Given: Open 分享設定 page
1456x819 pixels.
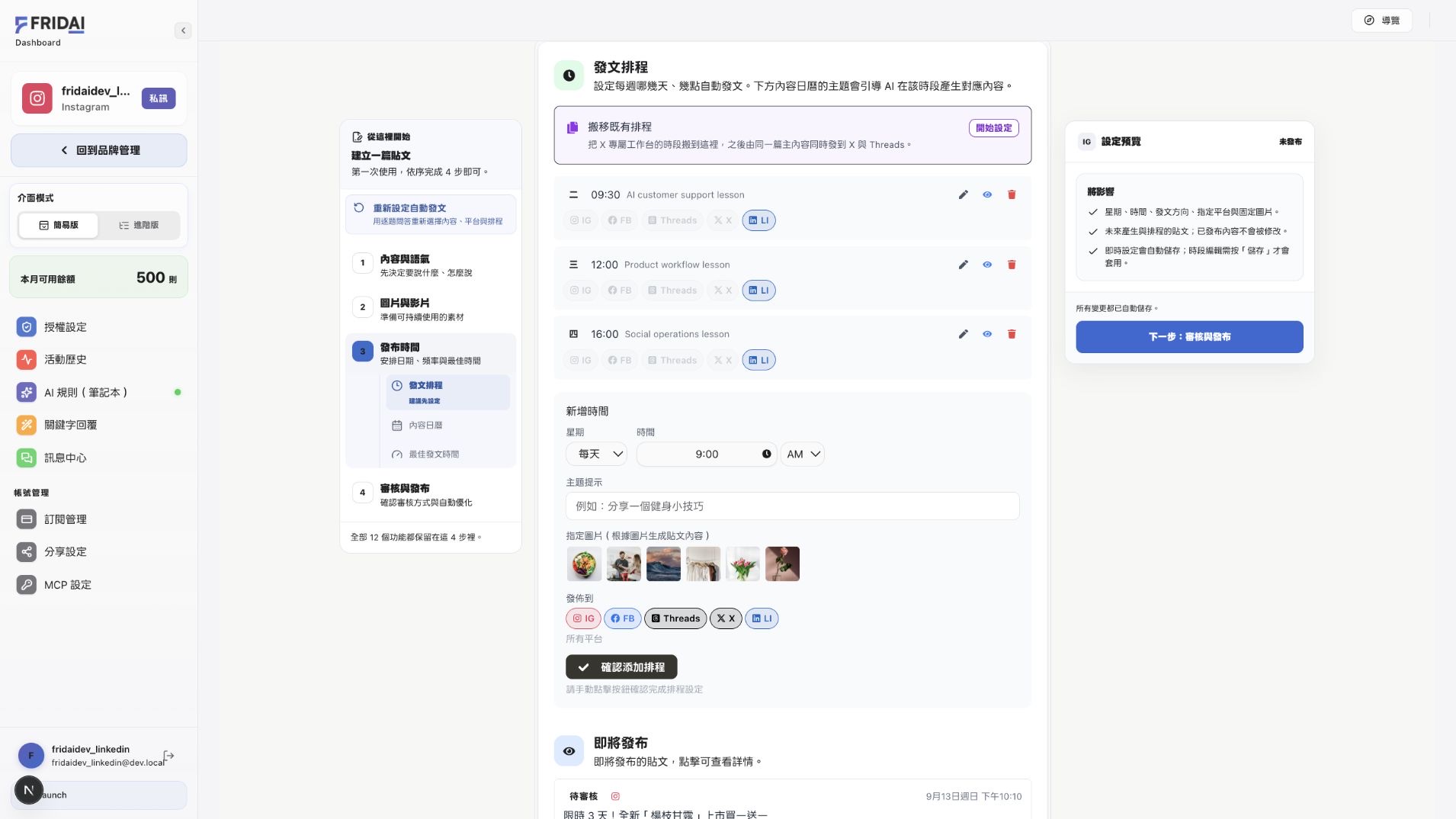Looking at the screenshot, I should click(99, 551).
